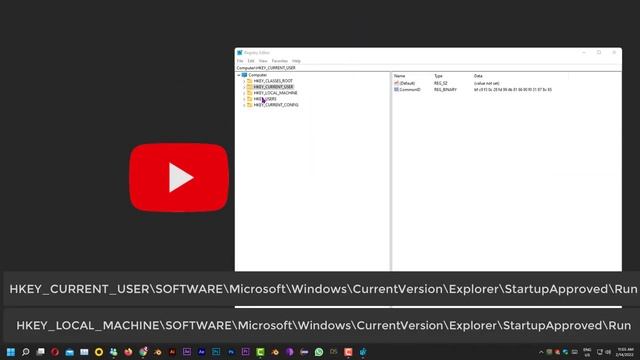Click the REG_BINARY type cell
Viewport: 640px width, 360px height.
(x=445, y=89)
